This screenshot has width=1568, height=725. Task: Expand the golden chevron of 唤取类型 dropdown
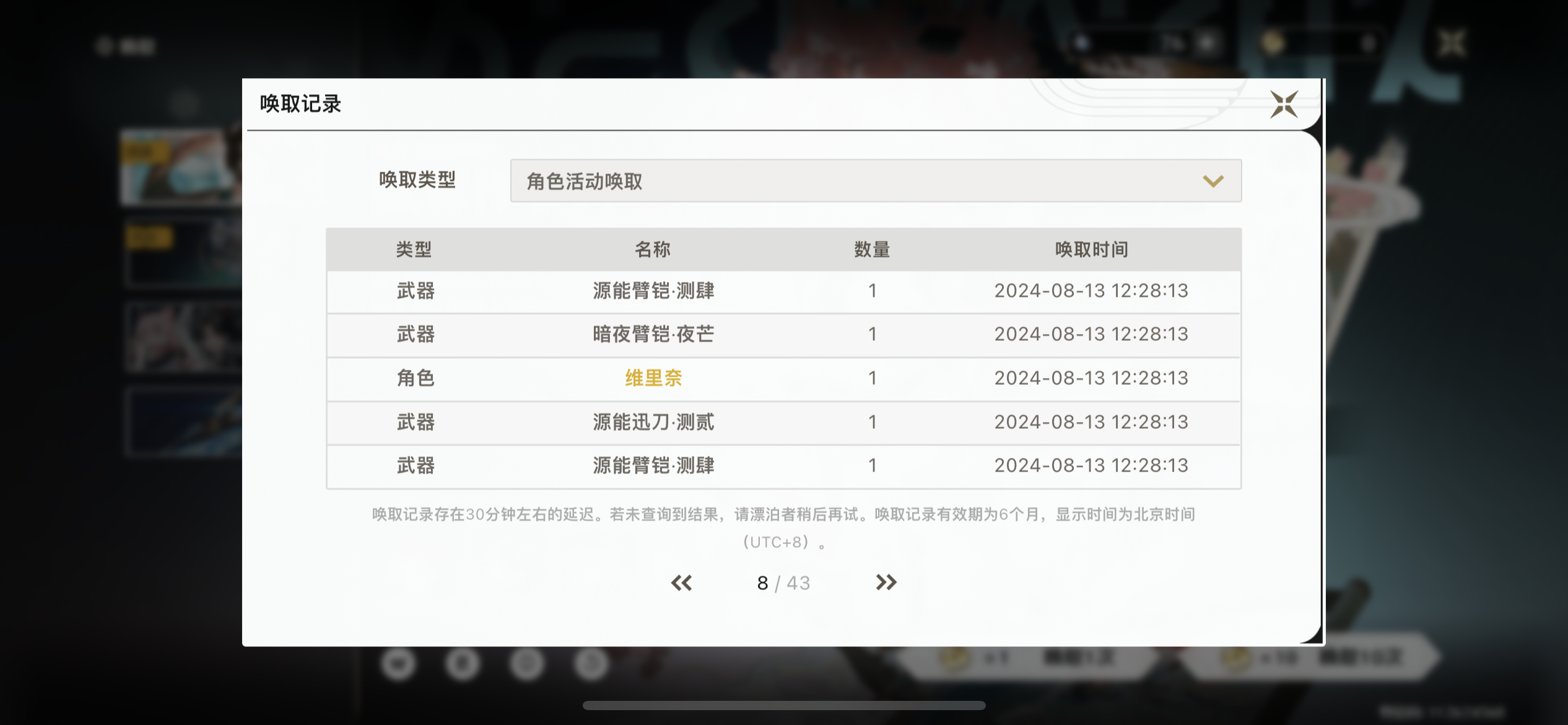point(1213,181)
